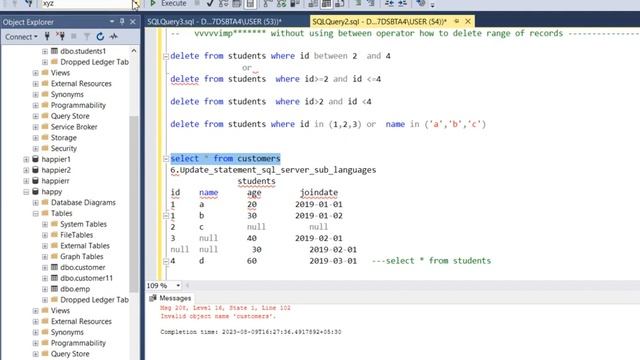Viewport: 640px width, 360px height.
Task: Click the Connect Object Explorer plug icon
Action: [47, 37]
